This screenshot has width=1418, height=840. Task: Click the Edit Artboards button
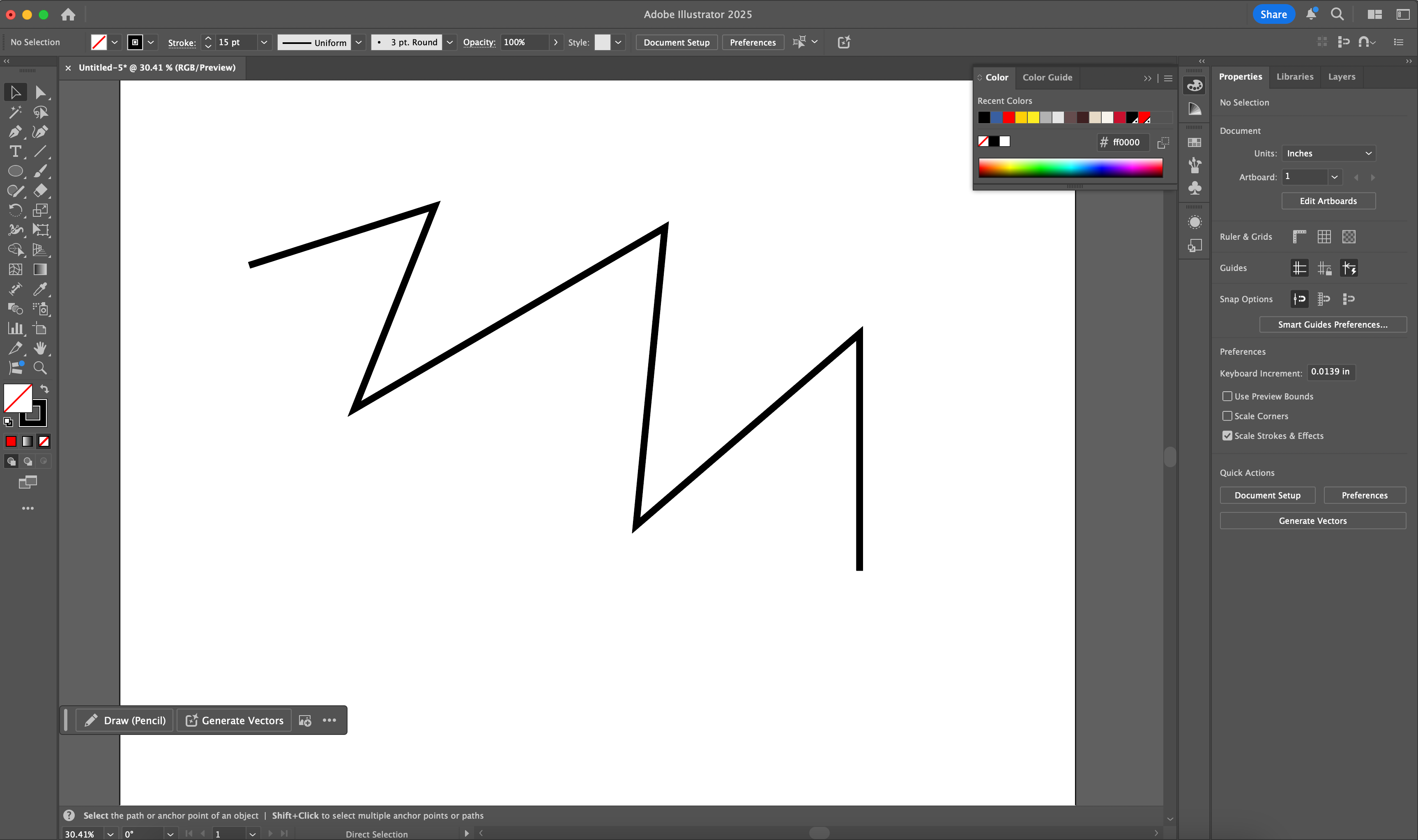1328,200
